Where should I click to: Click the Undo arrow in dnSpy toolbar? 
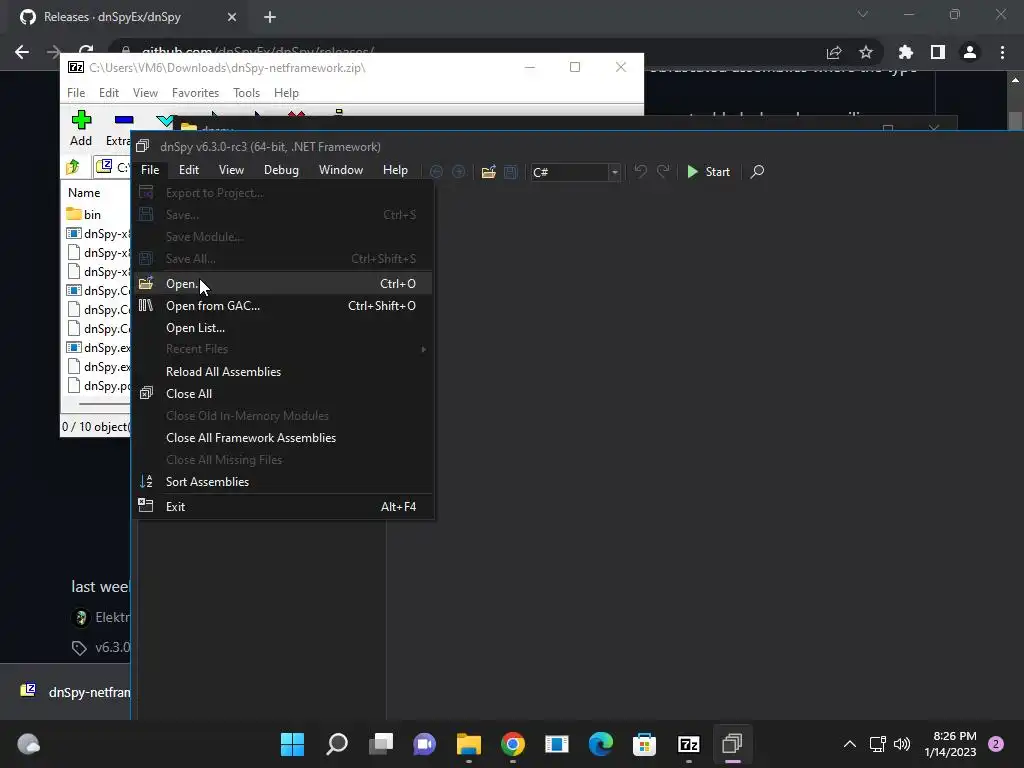tap(640, 172)
